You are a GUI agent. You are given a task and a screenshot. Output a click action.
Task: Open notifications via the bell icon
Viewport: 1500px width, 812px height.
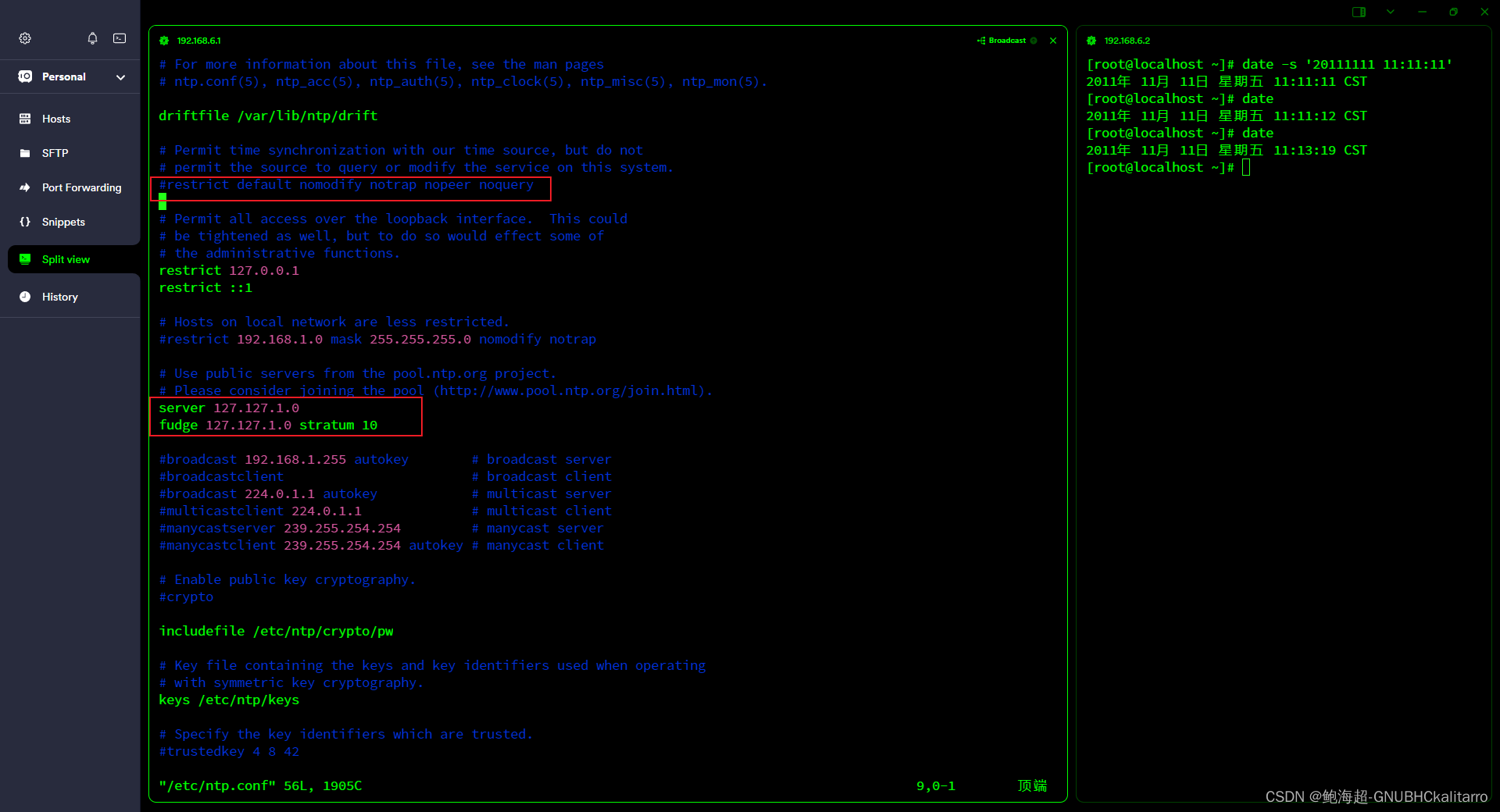(91, 37)
